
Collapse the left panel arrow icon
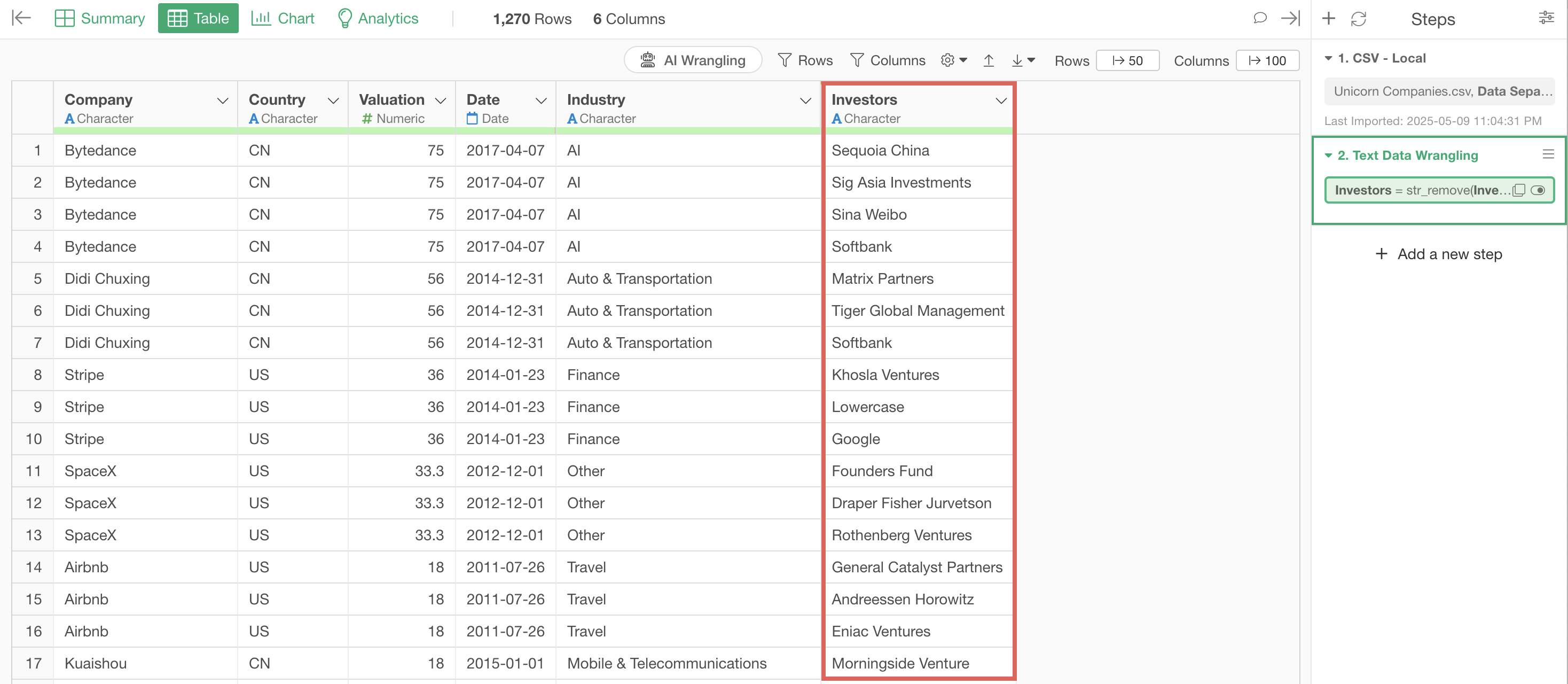pyautogui.click(x=21, y=18)
